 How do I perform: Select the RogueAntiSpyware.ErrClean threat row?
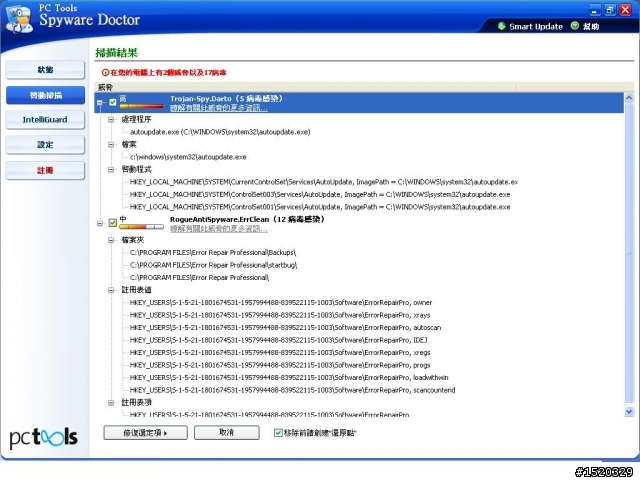[x=359, y=224]
